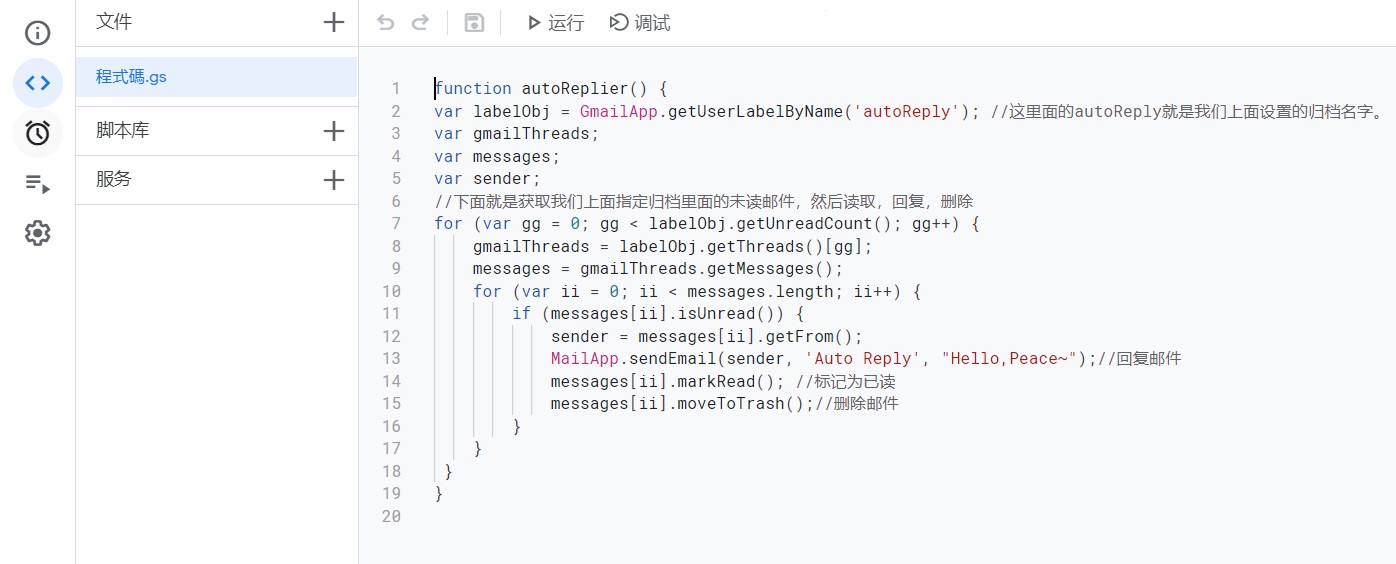This screenshot has height=564, width=1396.
Task: Open the Overview info icon in sidebar
Action: (x=38, y=33)
